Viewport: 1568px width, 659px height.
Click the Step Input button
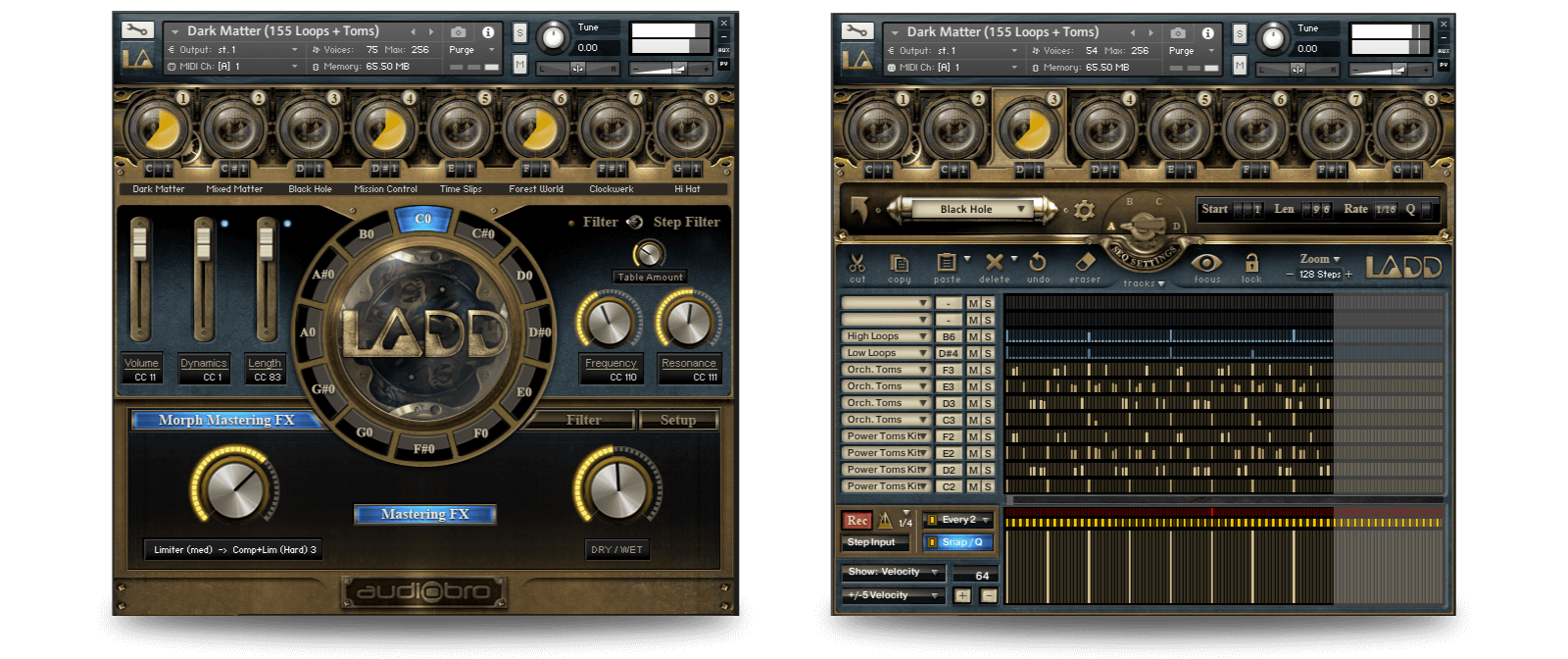pos(871,542)
